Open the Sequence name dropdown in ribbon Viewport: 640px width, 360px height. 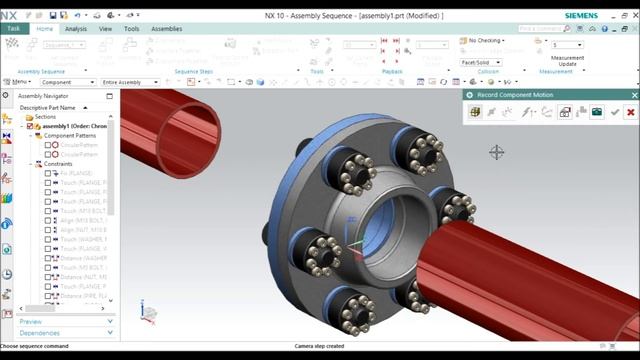64,45
